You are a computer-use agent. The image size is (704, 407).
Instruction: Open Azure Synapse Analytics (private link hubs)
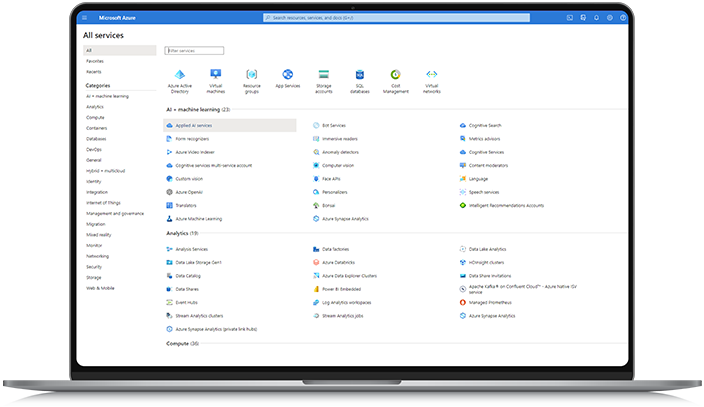coord(216,329)
